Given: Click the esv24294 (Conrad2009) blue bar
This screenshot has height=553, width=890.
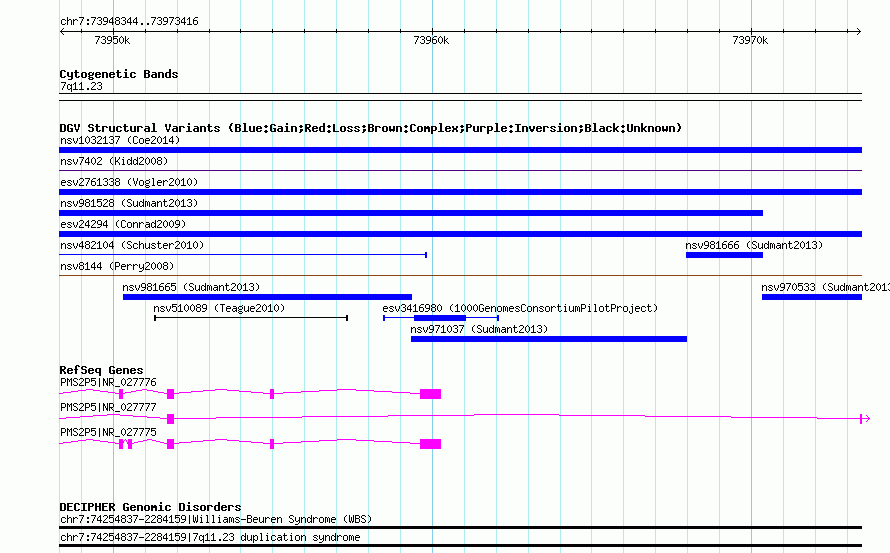Looking at the screenshot, I should [x=460, y=234].
